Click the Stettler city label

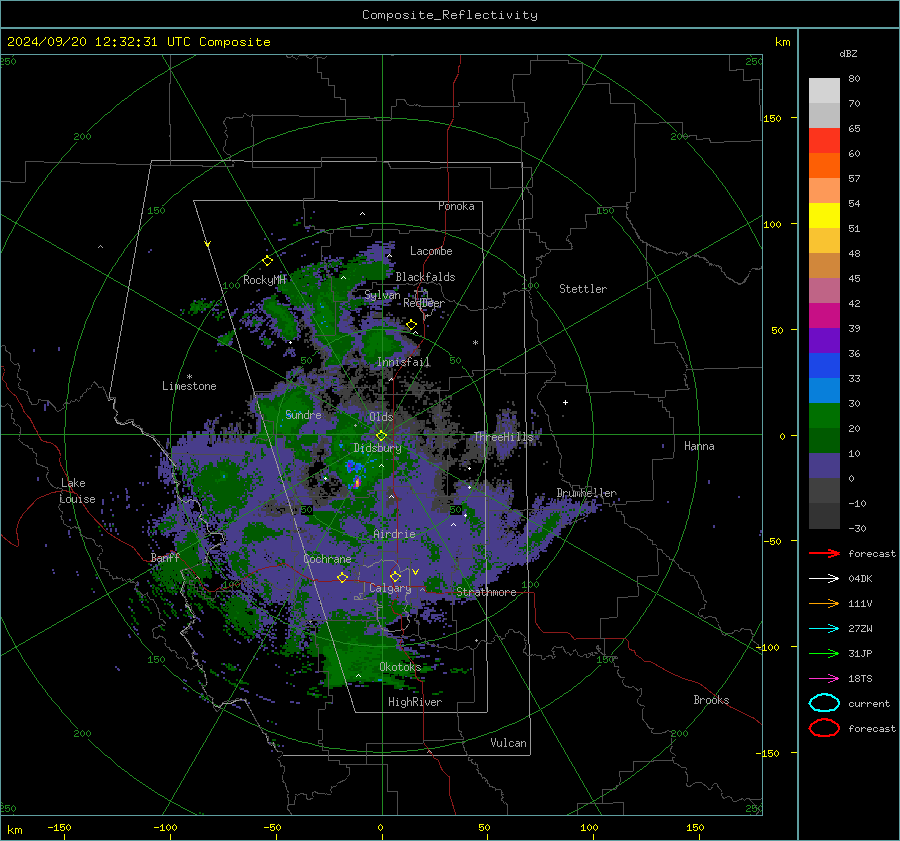tap(583, 289)
